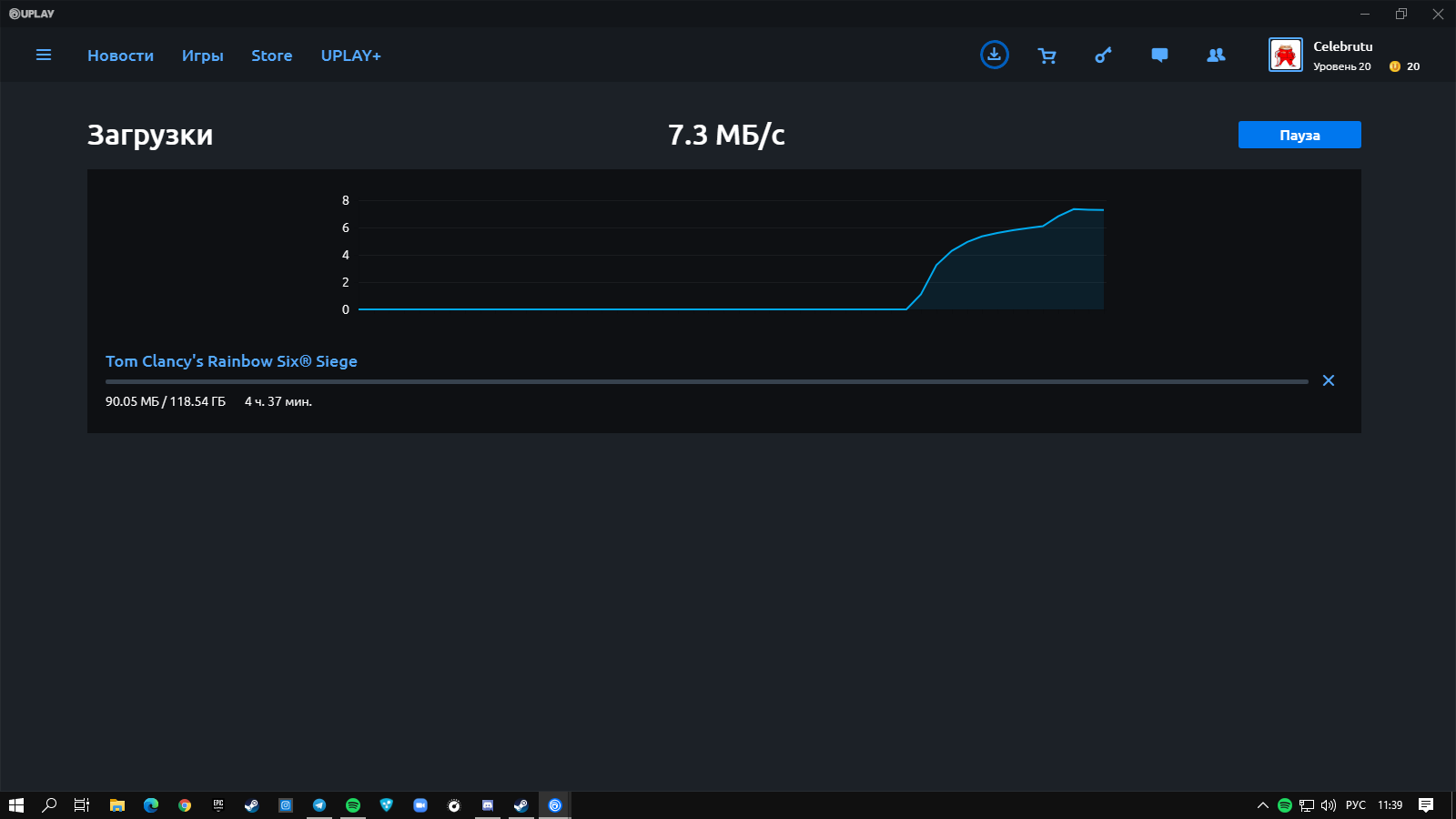Open Zoom from the taskbar
The width and height of the screenshot is (1456, 819).
pyautogui.click(x=420, y=805)
